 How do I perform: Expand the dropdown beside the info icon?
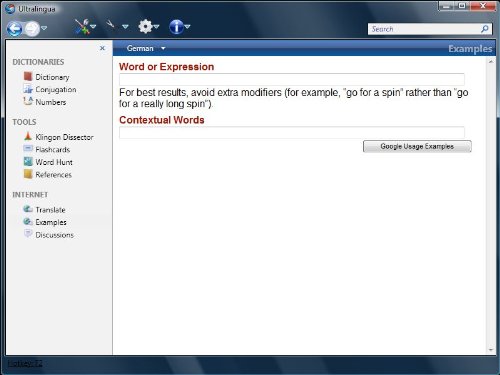pos(187,26)
